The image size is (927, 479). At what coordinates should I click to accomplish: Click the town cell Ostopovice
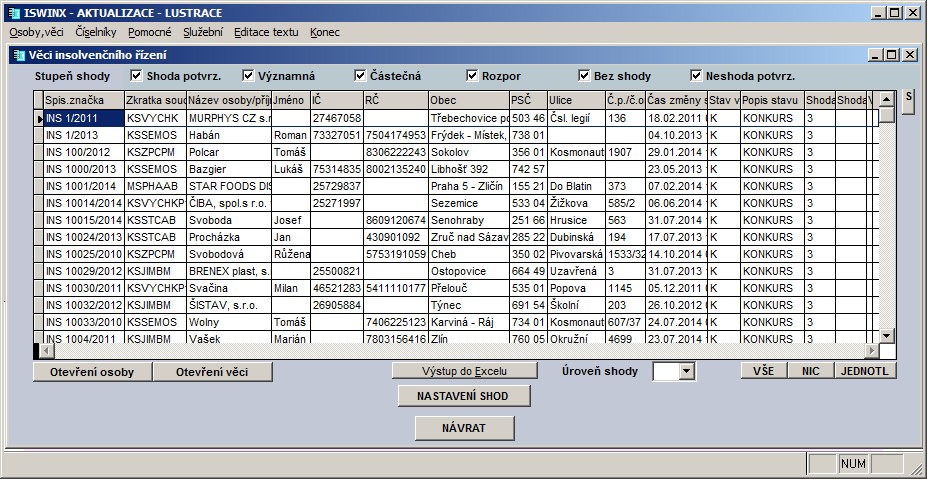pos(469,271)
